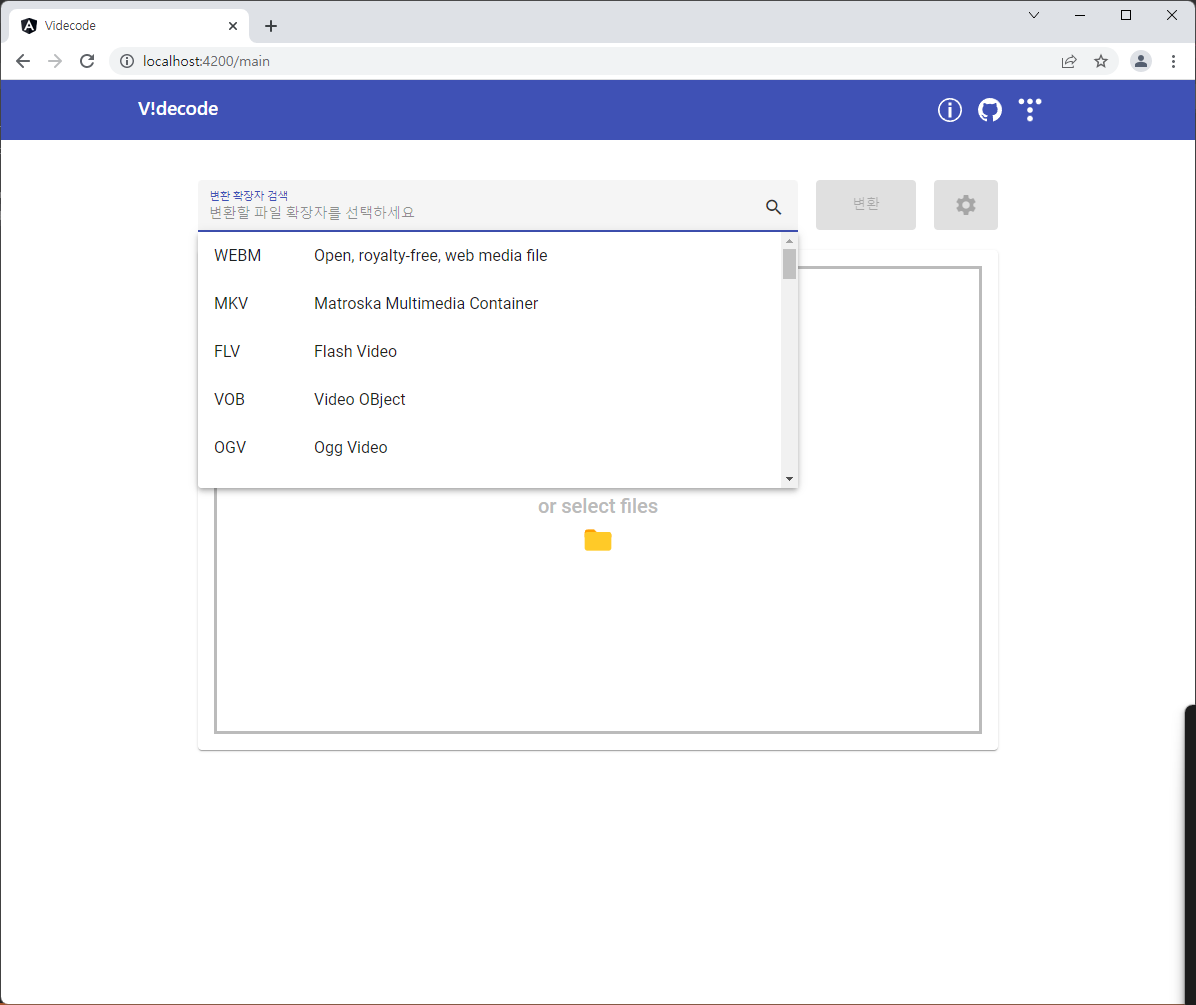
Task: Reload the localhost page
Action: [x=87, y=61]
